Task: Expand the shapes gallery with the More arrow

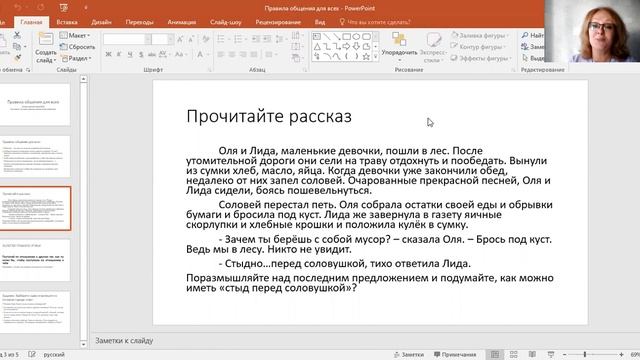Action: point(376,57)
